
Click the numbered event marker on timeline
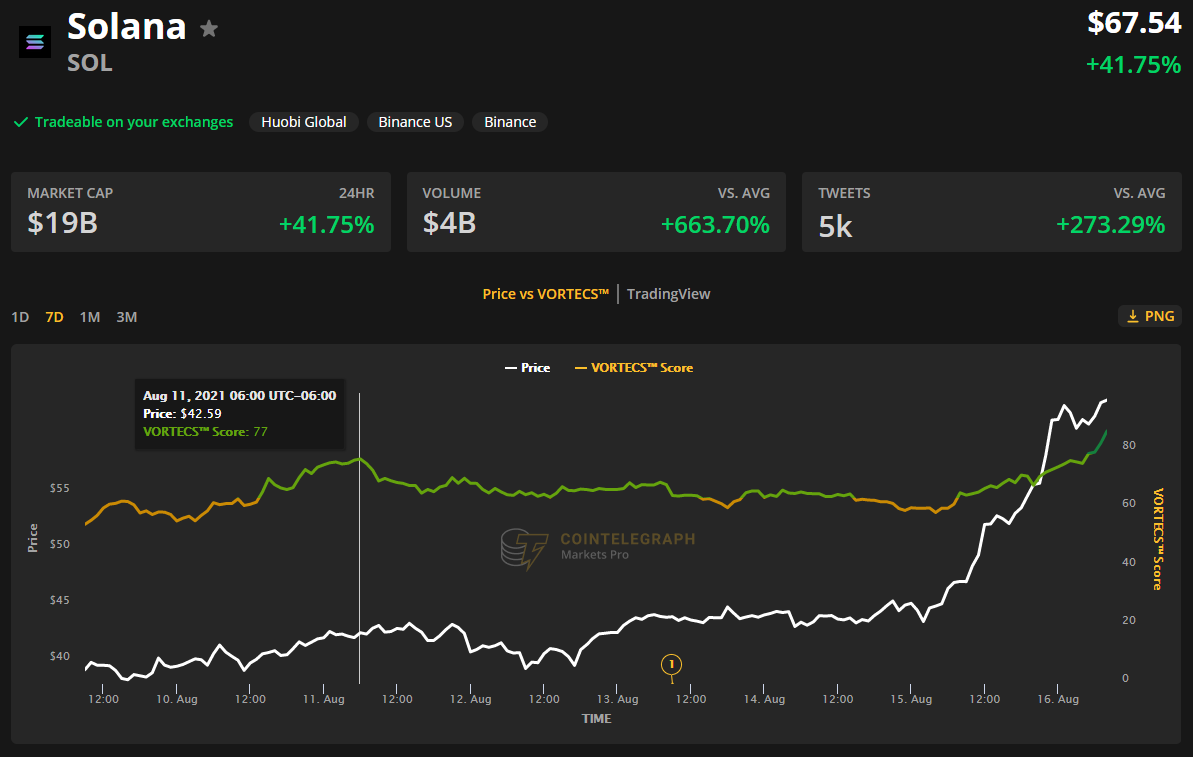672,664
